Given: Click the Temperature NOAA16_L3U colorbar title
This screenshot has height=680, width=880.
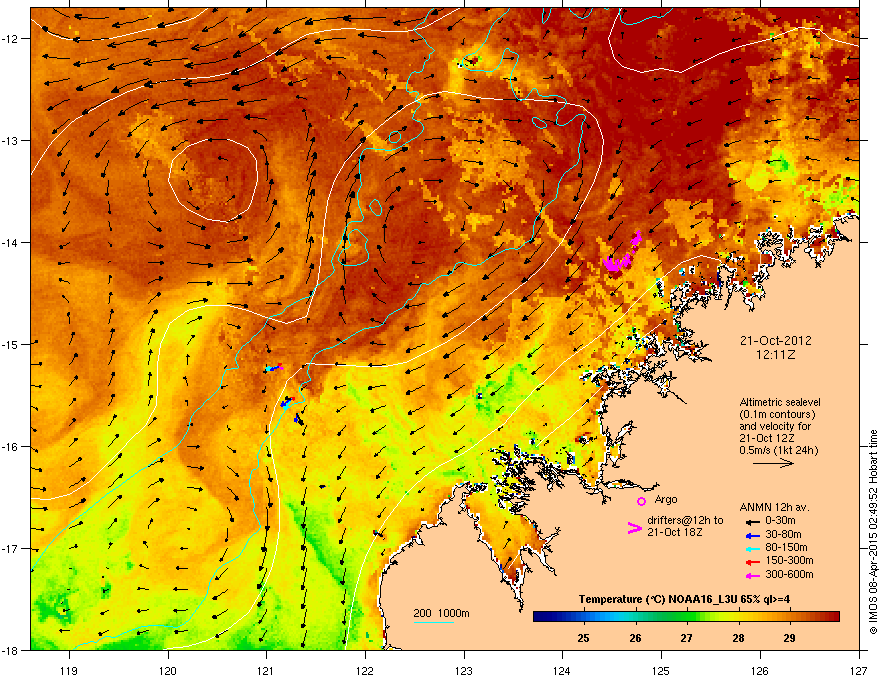Looking at the screenshot, I should [x=684, y=600].
